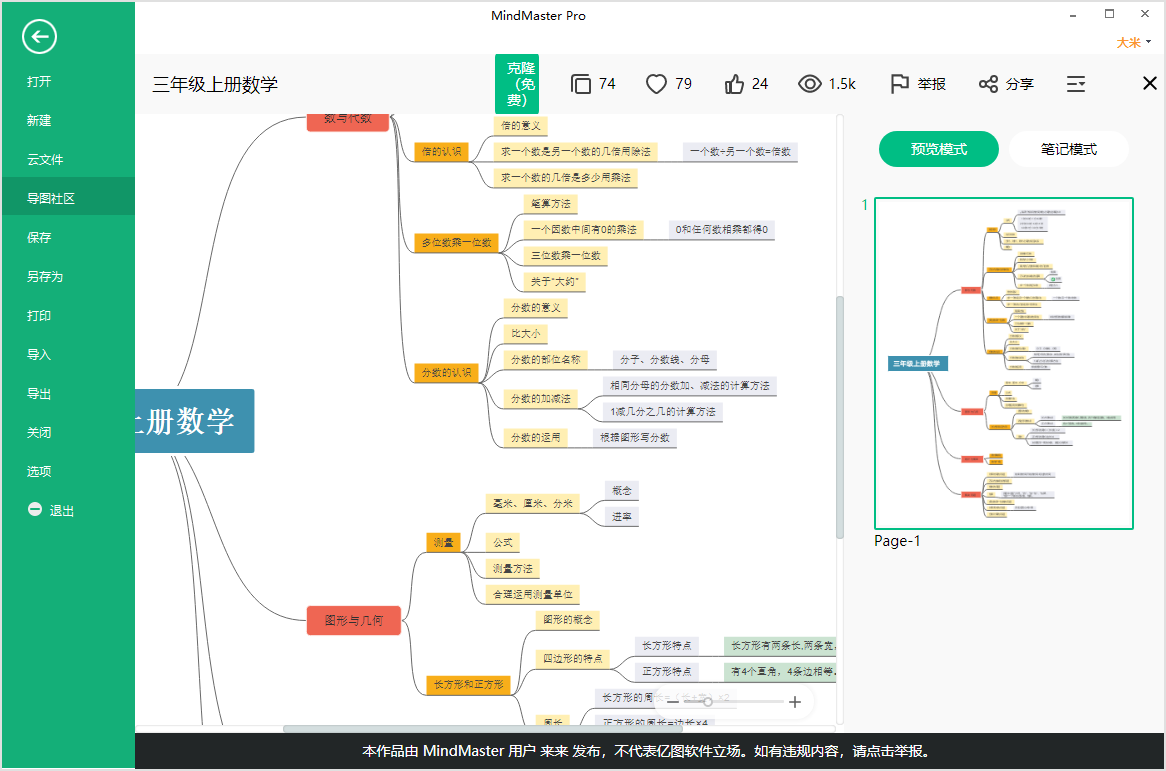Click the 进率 node

pyautogui.click(x=622, y=517)
